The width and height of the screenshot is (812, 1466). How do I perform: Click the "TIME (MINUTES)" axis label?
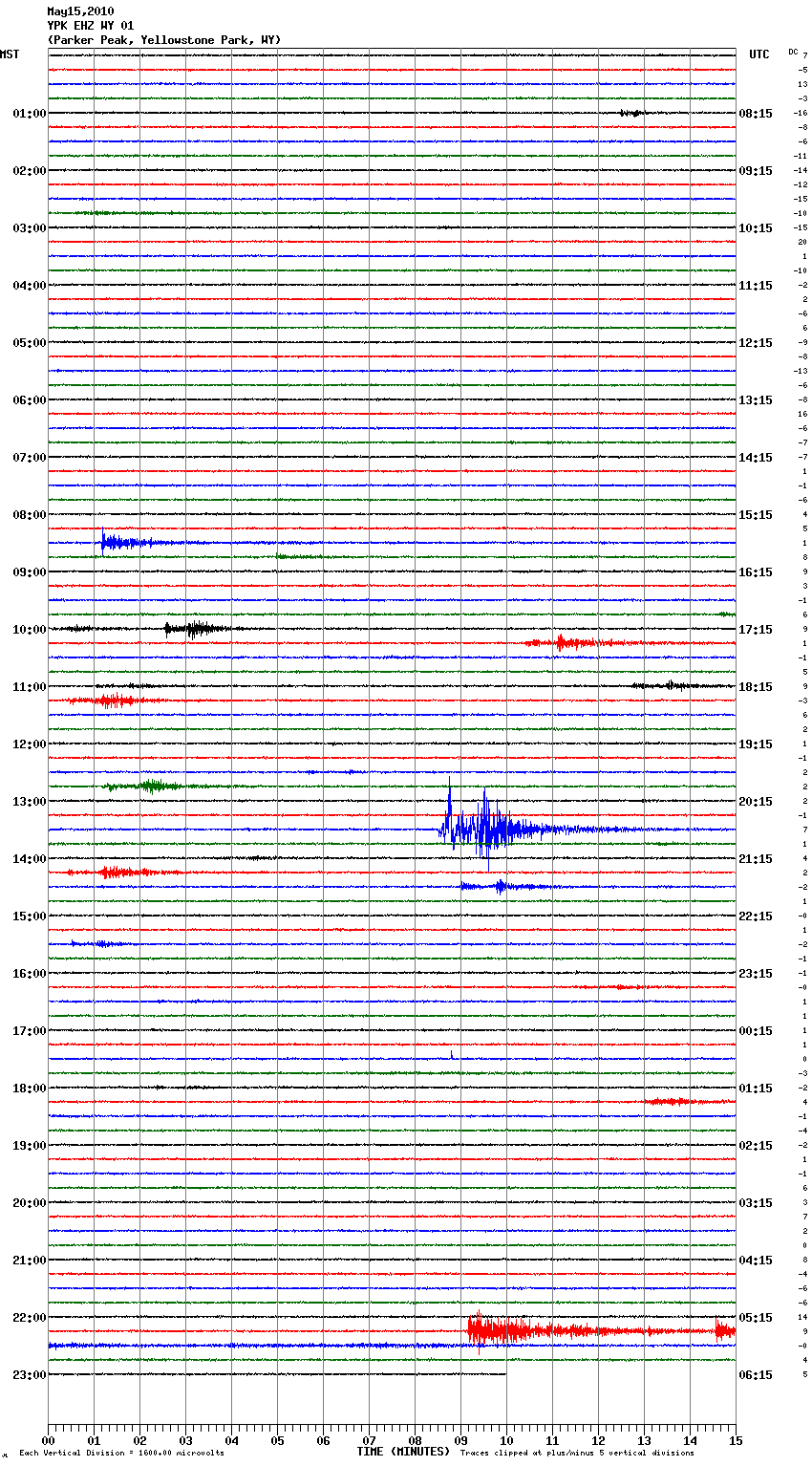(403, 1452)
